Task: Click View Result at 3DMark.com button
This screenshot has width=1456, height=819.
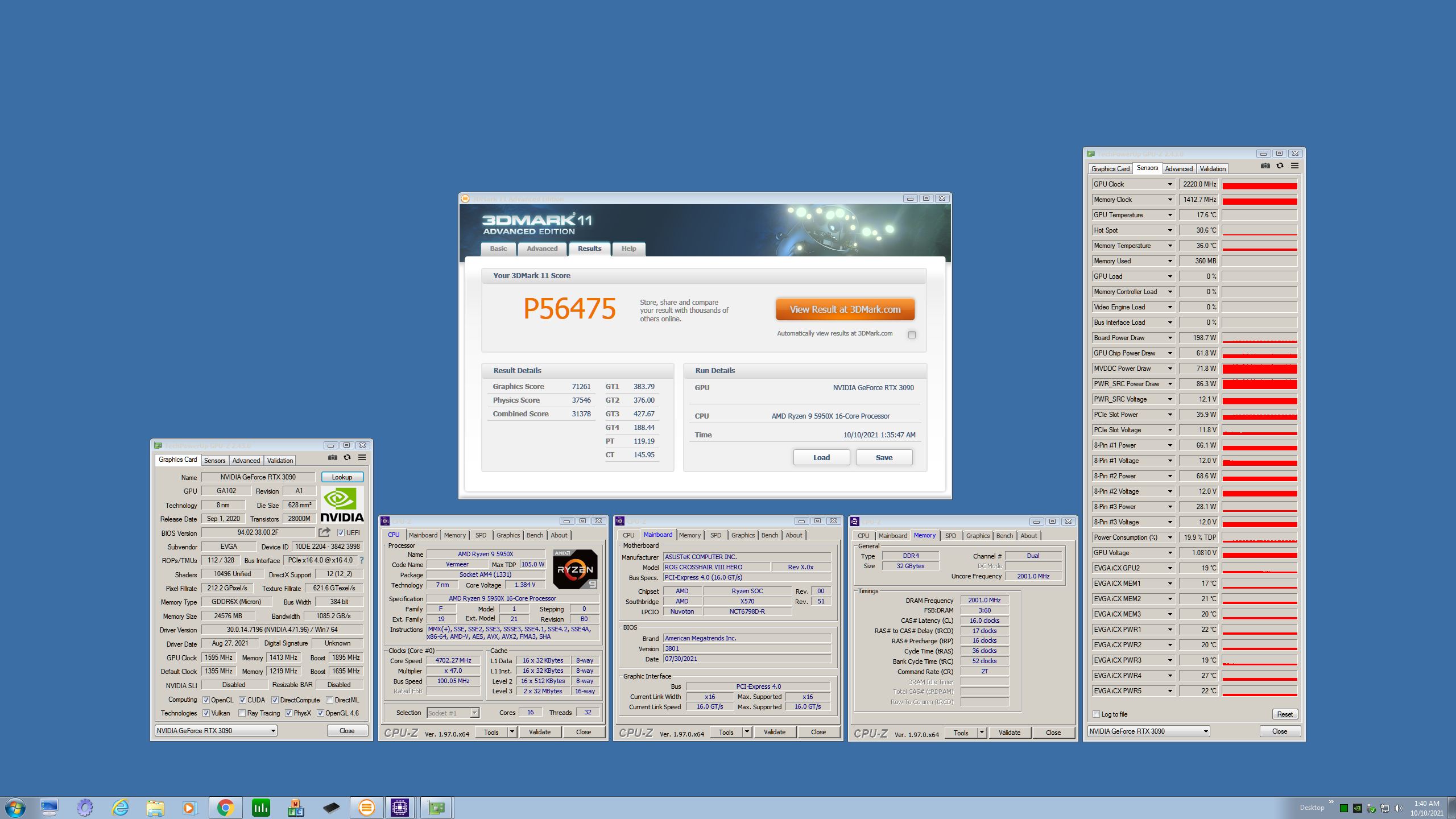Action: (845, 309)
